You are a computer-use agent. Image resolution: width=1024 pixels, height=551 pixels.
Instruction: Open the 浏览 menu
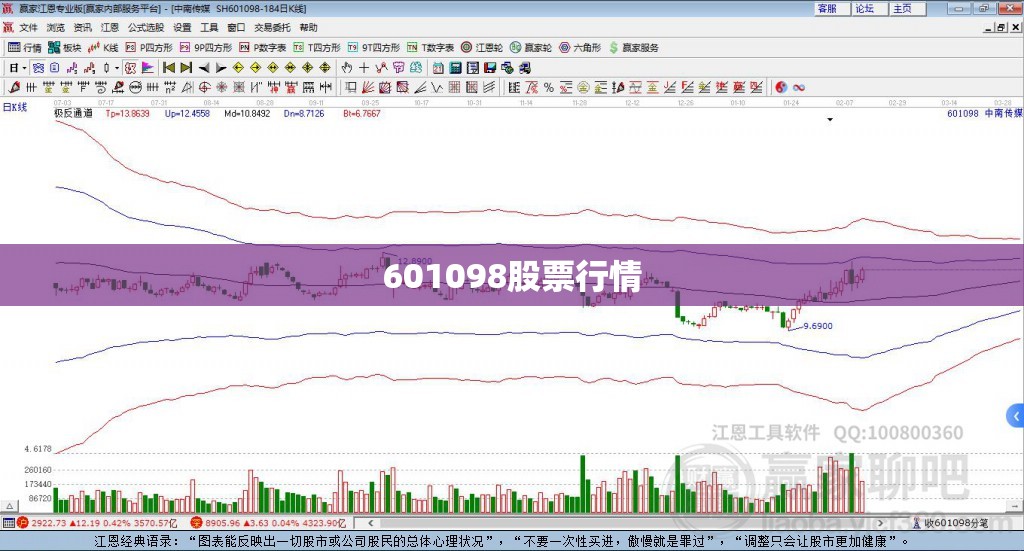pos(56,27)
